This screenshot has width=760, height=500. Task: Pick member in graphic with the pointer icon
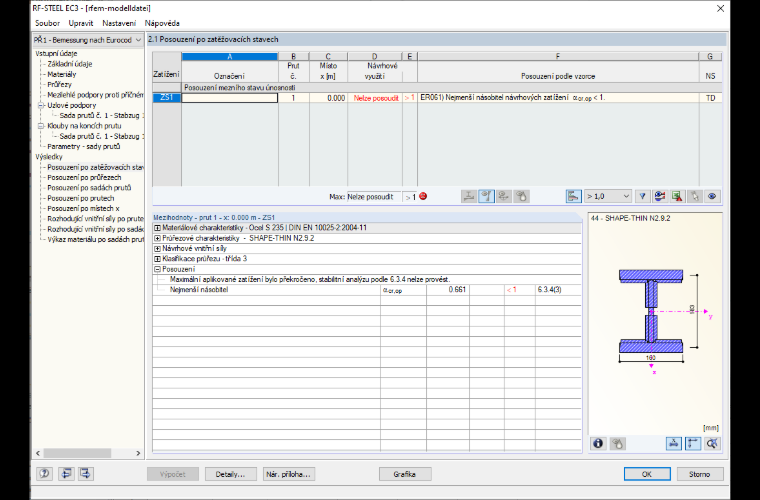click(x=695, y=196)
